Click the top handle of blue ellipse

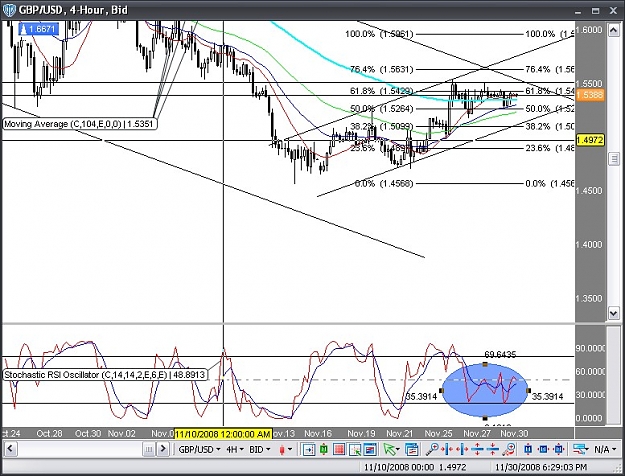(x=485, y=364)
